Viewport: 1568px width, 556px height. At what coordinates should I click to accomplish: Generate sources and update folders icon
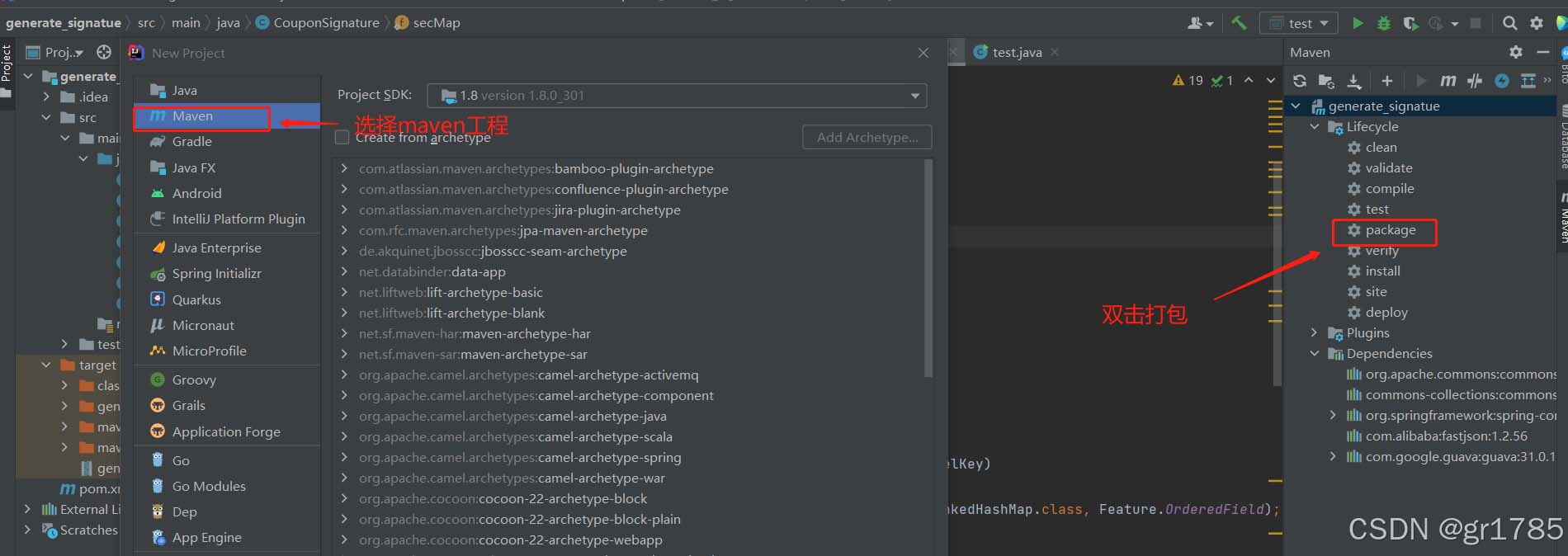(x=1326, y=81)
